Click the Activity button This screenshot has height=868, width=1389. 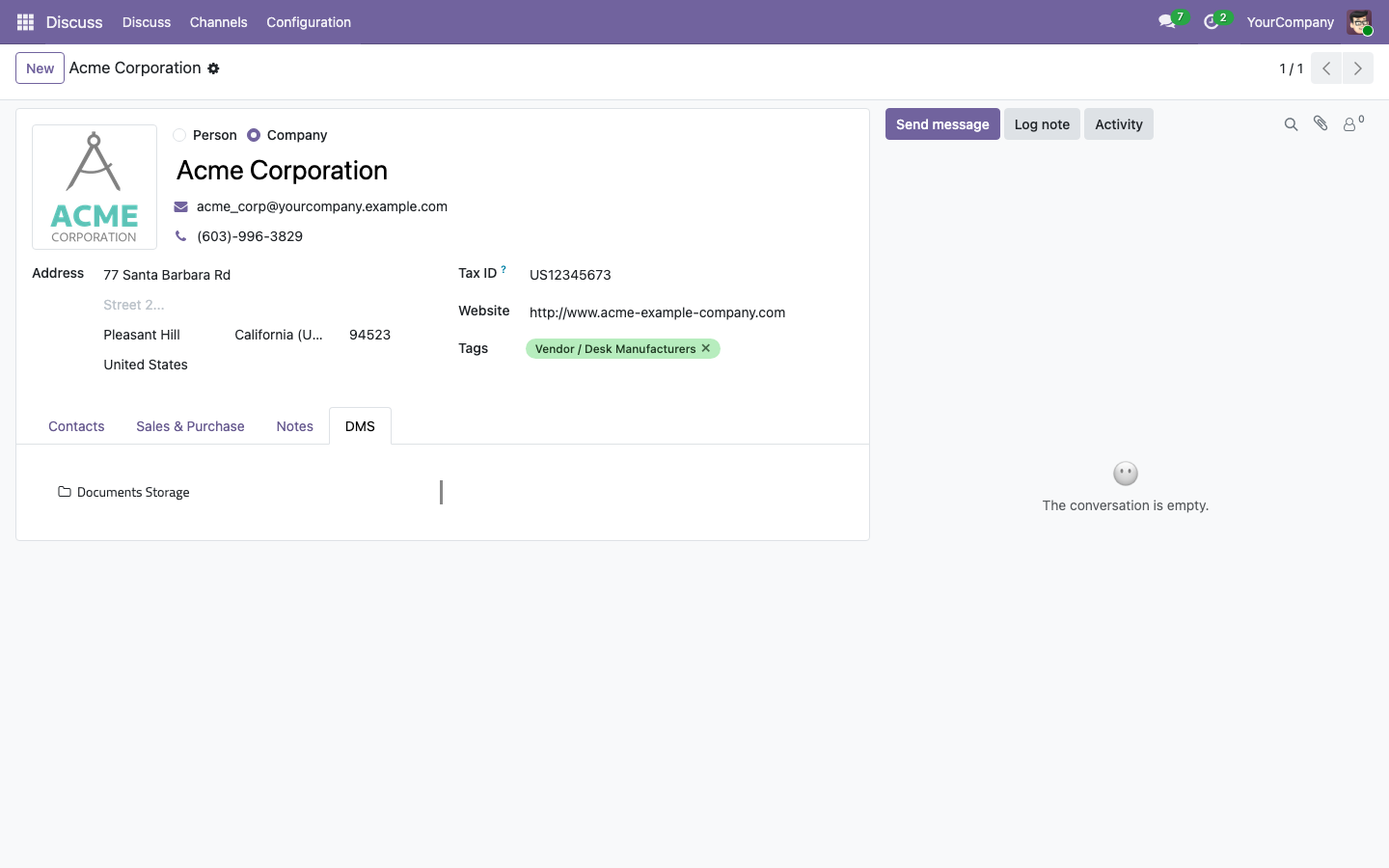click(1119, 124)
